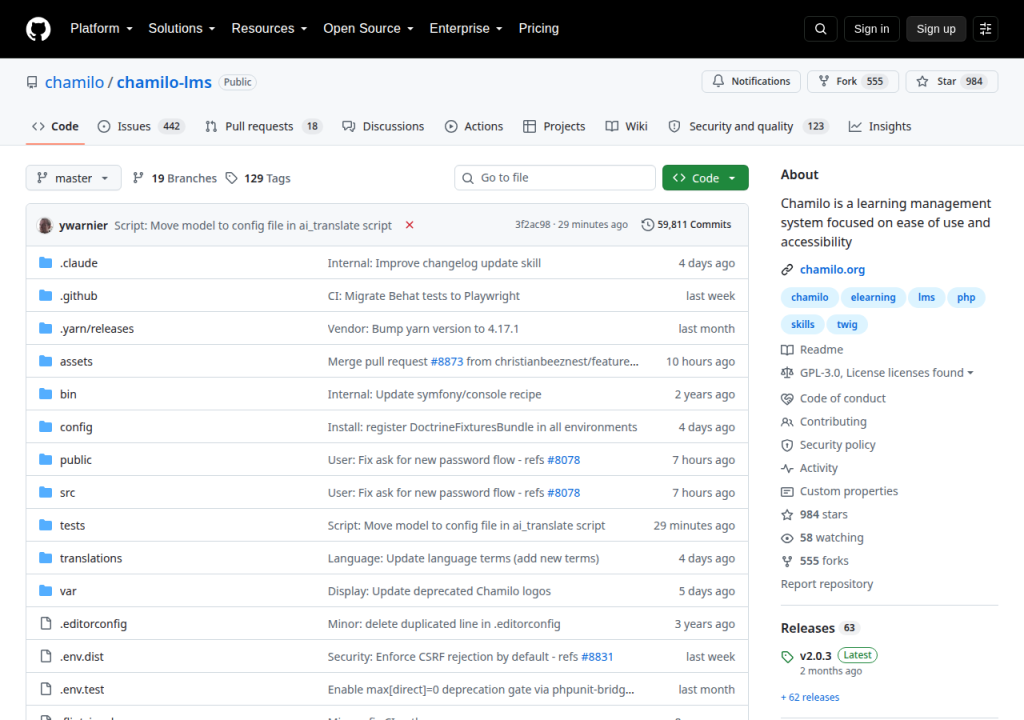Click the assets folder icon

pos(45,361)
